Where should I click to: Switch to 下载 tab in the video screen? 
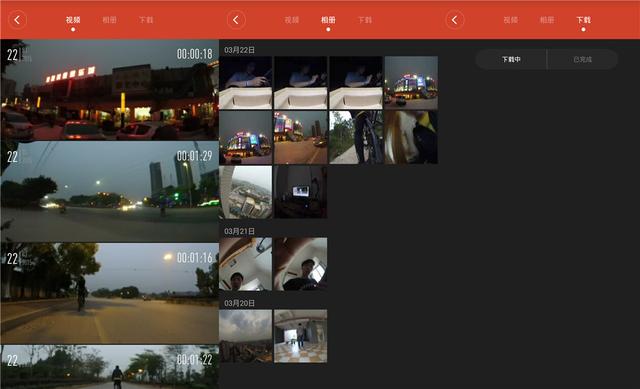[x=146, y=20]
